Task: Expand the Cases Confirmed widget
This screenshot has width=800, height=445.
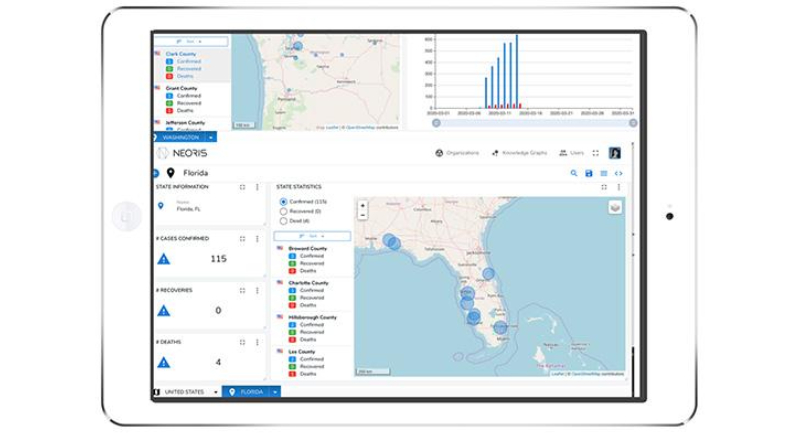Action: pyautogui.click(x=242, y=238)
